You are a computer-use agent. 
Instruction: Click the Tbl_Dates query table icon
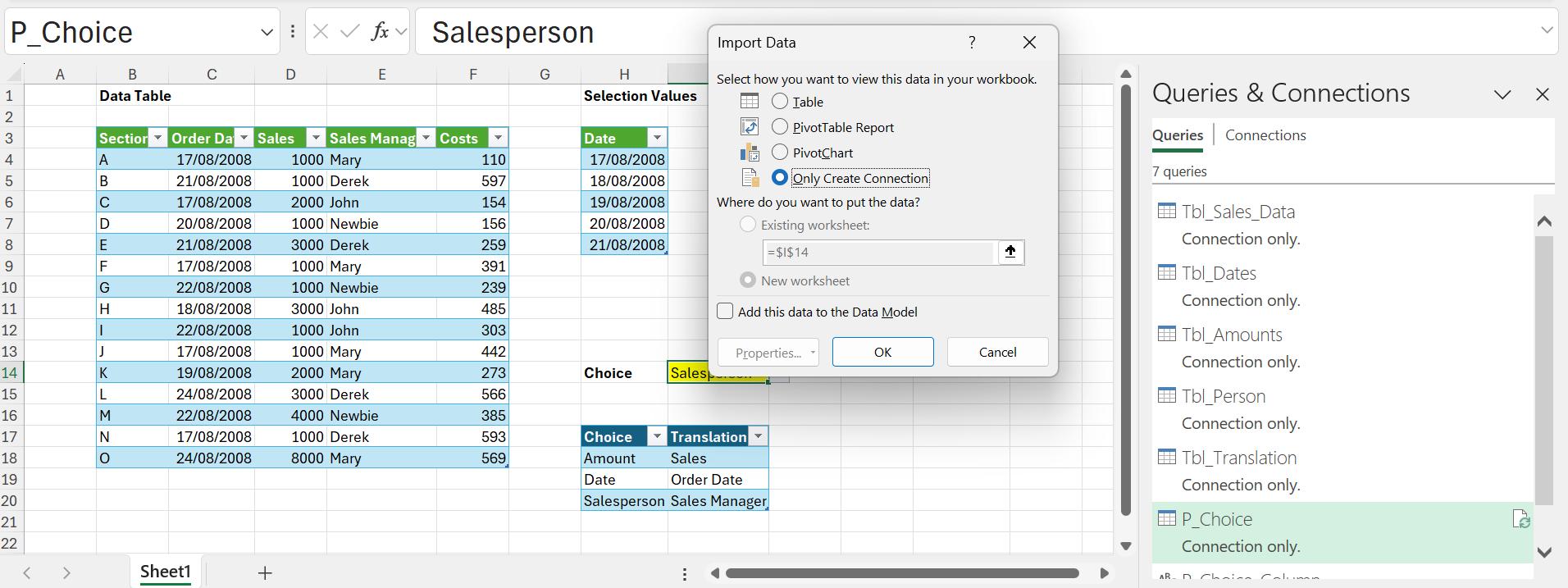(1166, 272)
